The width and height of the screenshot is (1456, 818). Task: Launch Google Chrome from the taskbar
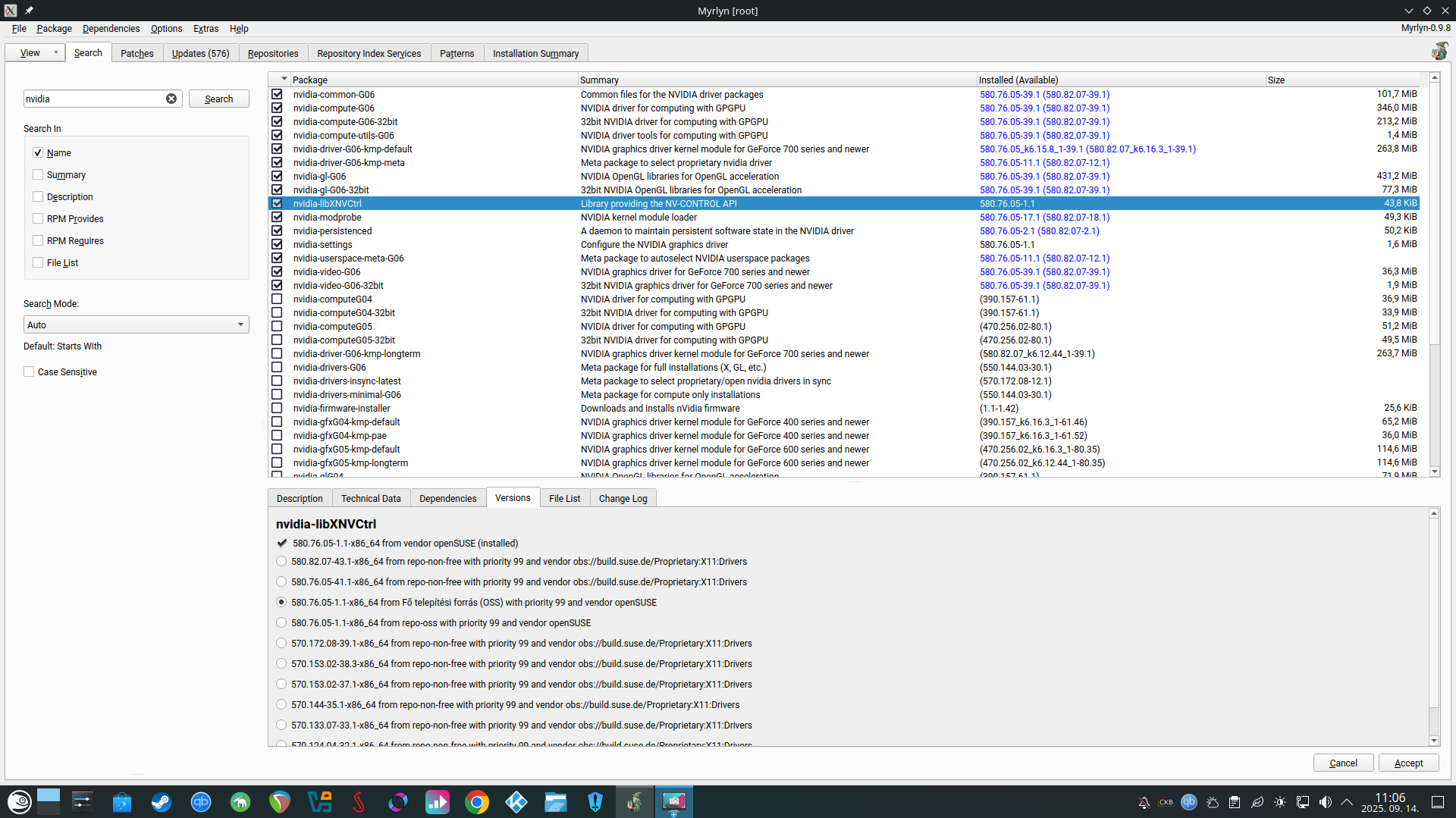(477, 801)
